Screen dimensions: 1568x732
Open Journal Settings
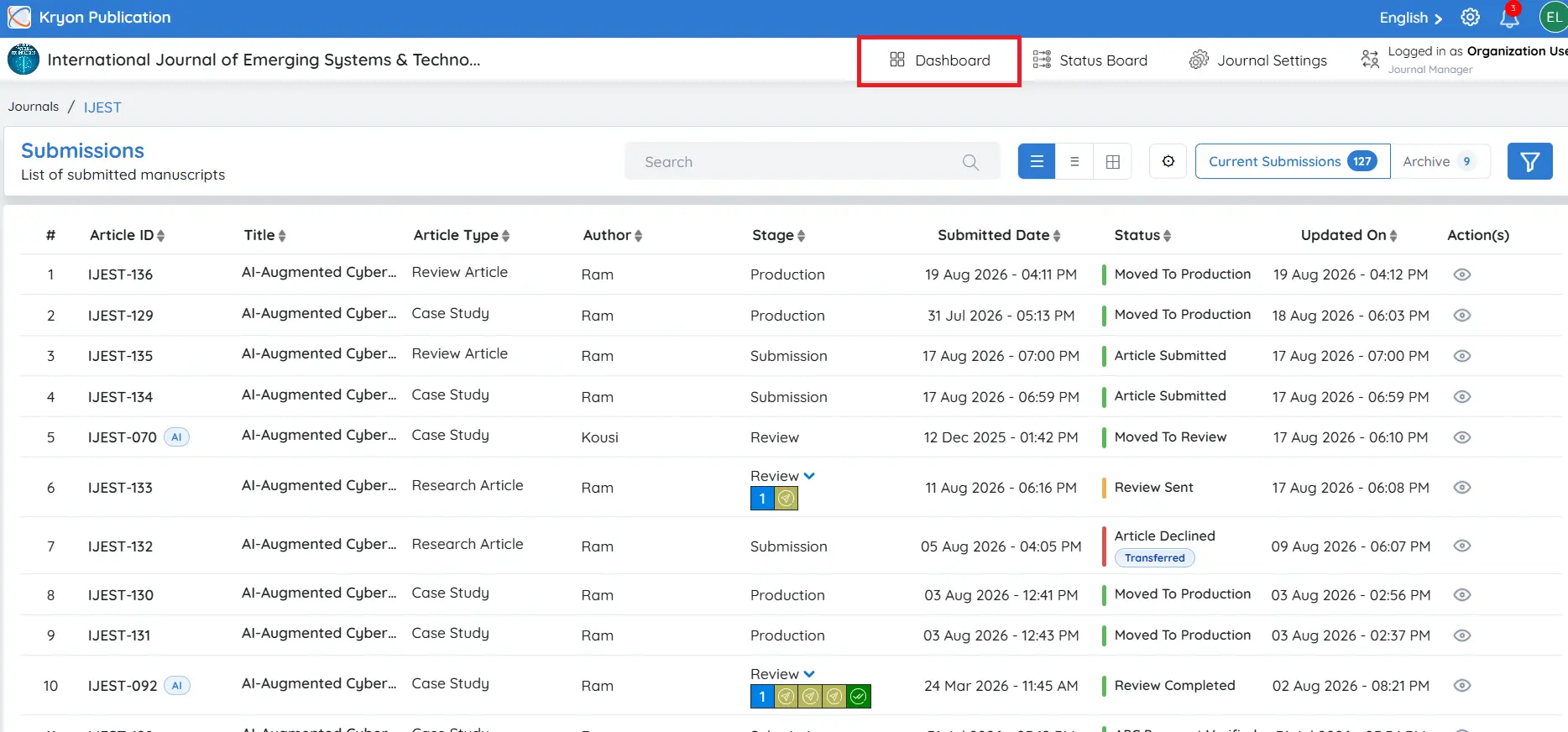click(x=1257, y=60)
